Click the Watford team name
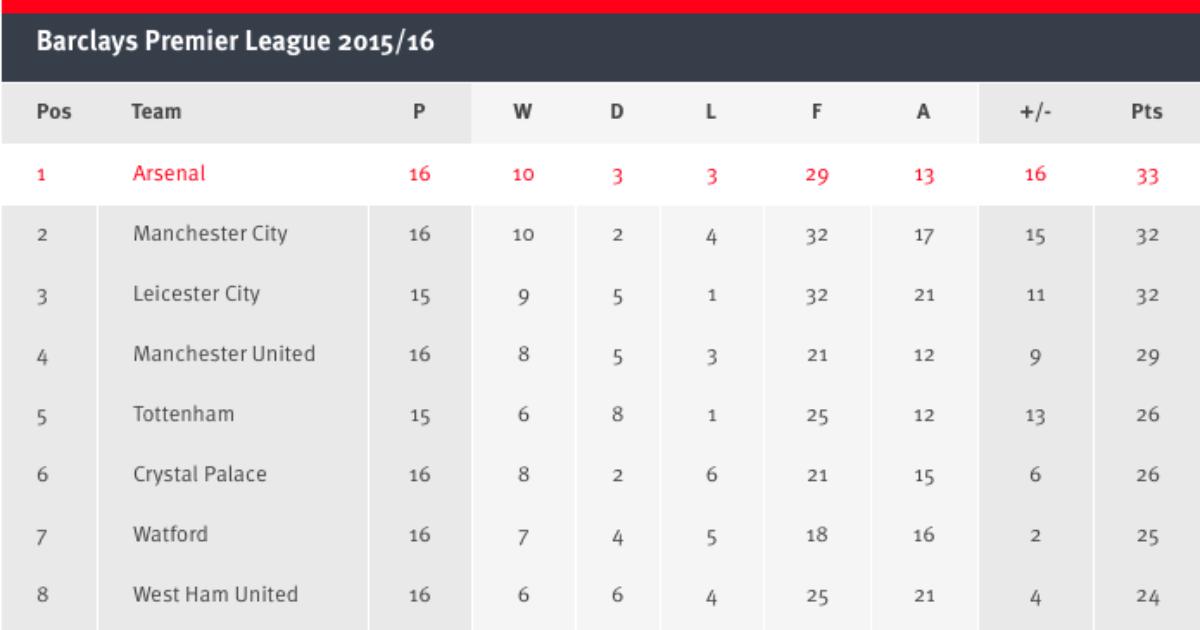 point(170,534)
